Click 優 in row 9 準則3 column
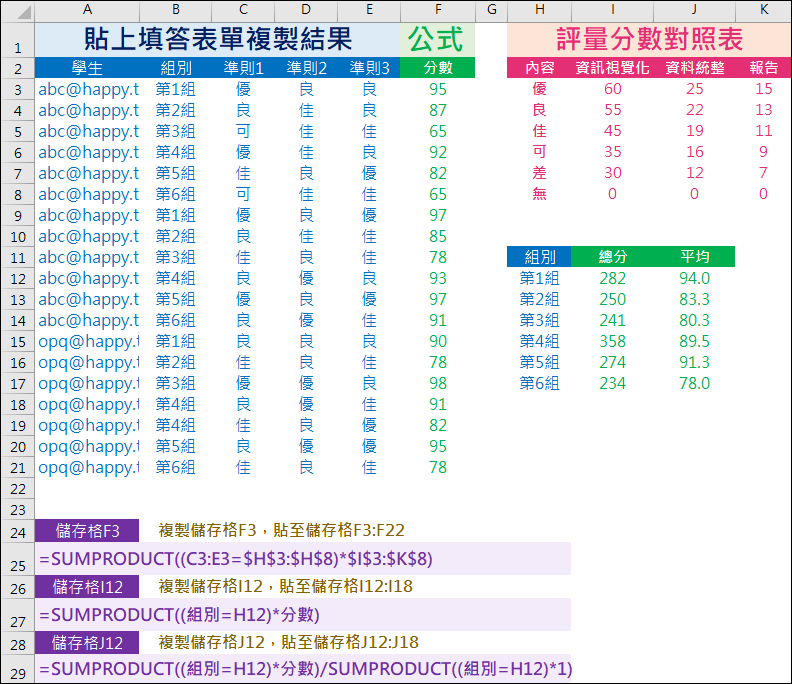The height and width of the screenshot is (684, 792). (369, 215)
